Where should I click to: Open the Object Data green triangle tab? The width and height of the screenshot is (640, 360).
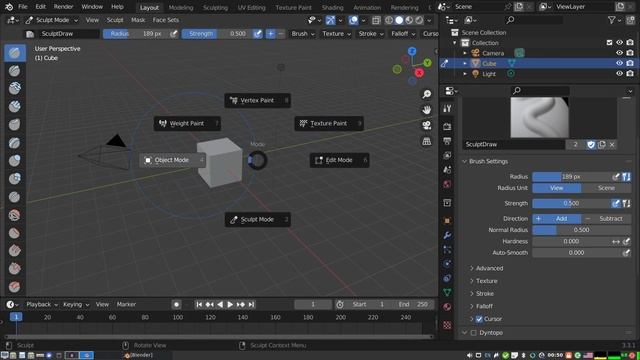click(x=447, y=293)
